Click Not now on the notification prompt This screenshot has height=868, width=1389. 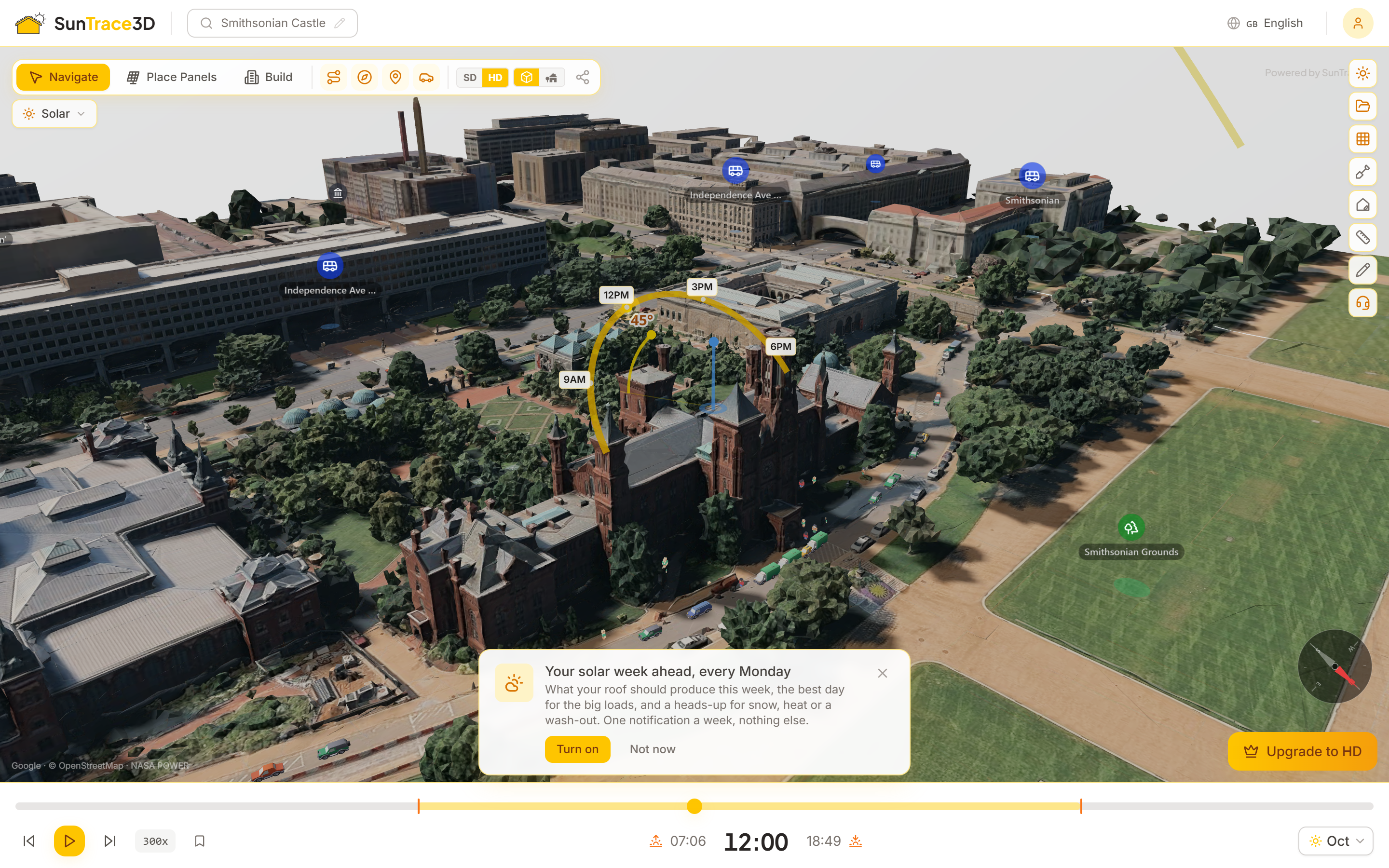click(x=653, y=749)
